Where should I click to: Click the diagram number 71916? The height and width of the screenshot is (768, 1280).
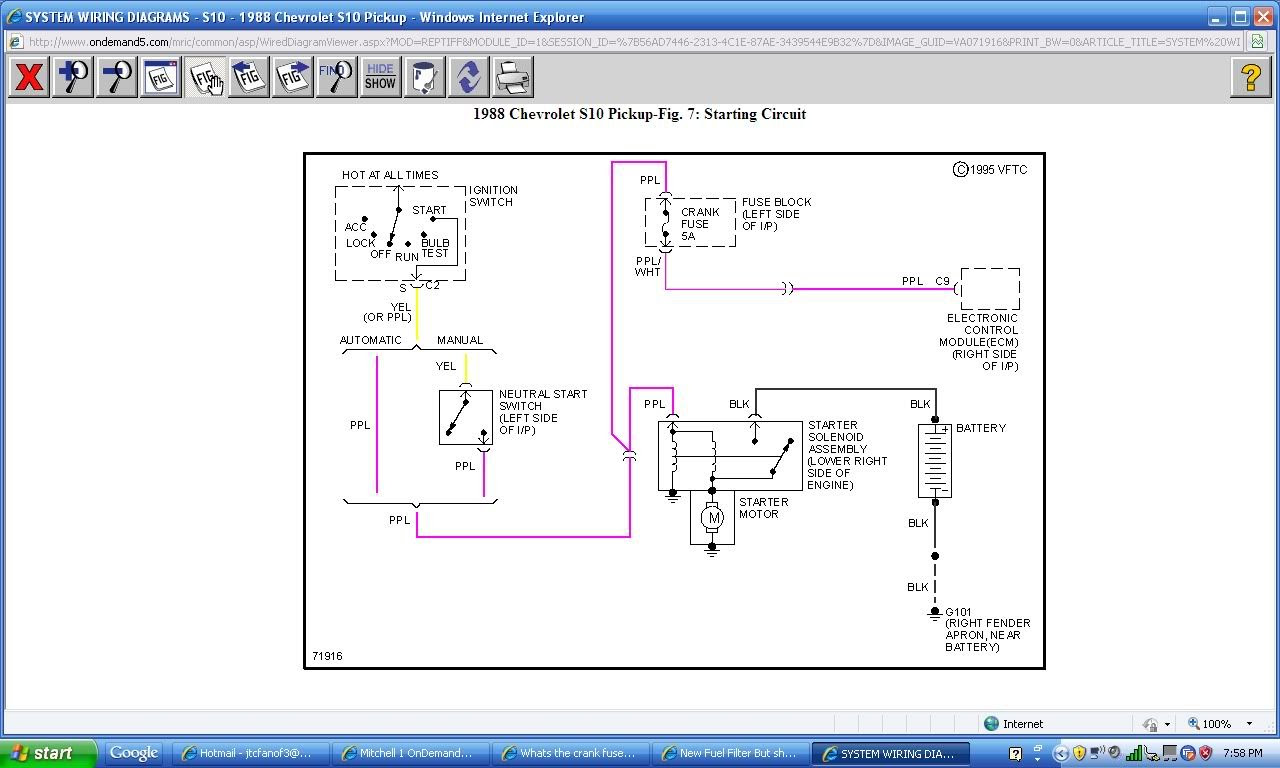coord(327,656)
